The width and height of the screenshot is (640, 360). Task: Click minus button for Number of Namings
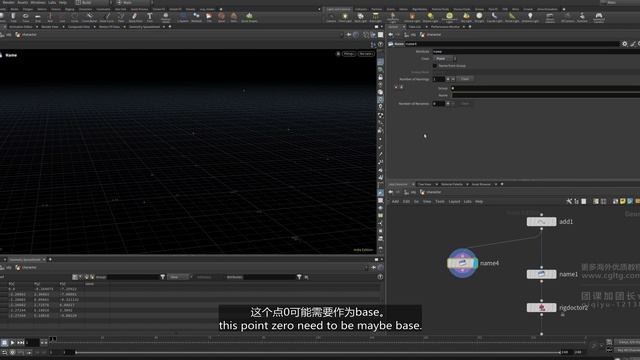[x=453, y=79]
